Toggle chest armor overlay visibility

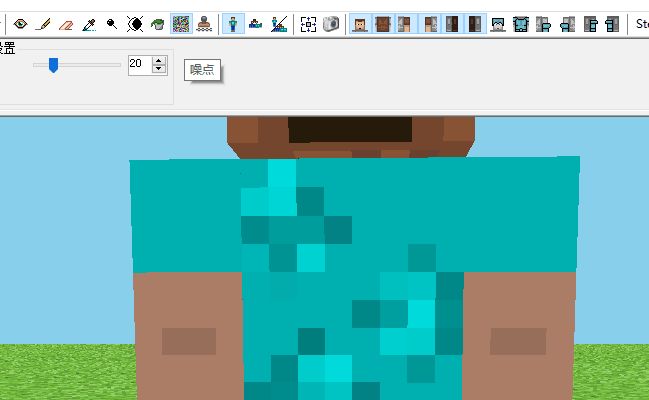[x=521, y=24]
